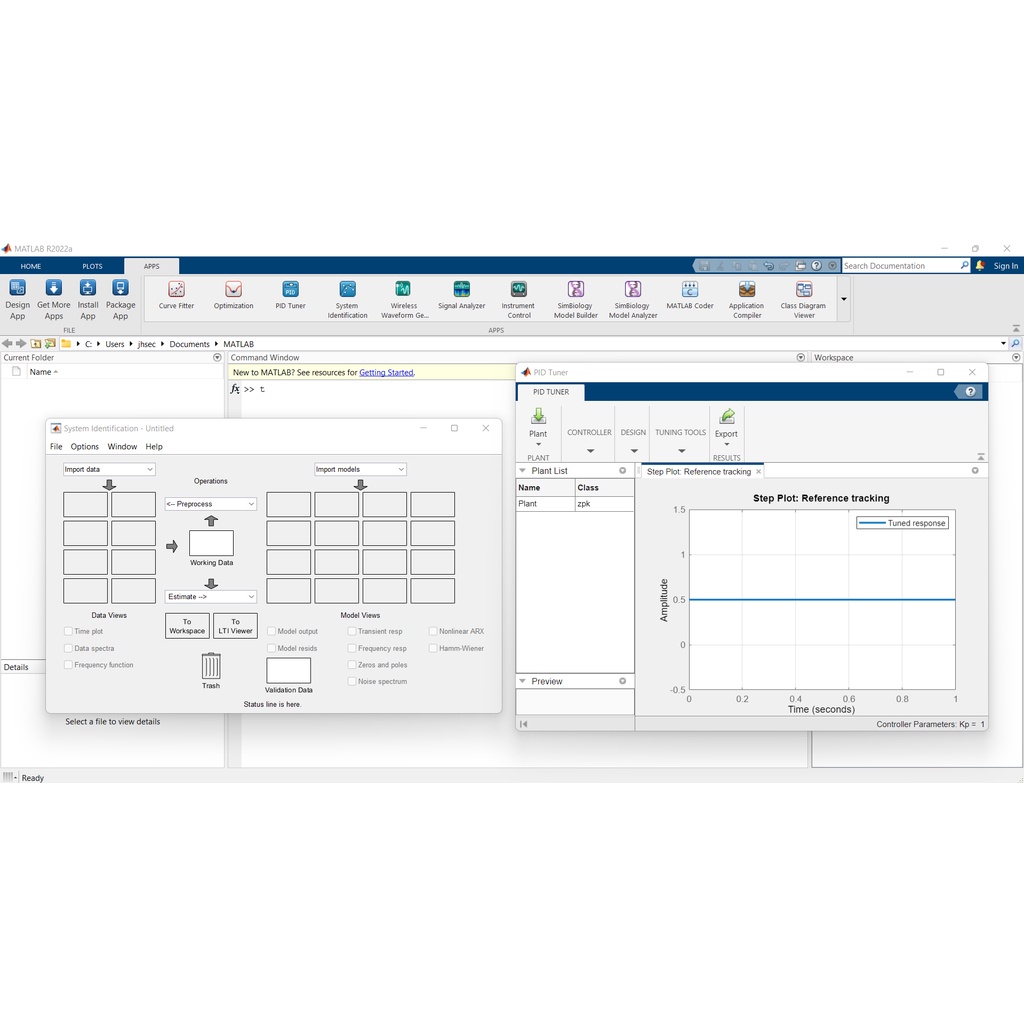
Task: Click the Search Documentation field
Action: [900, 266]
